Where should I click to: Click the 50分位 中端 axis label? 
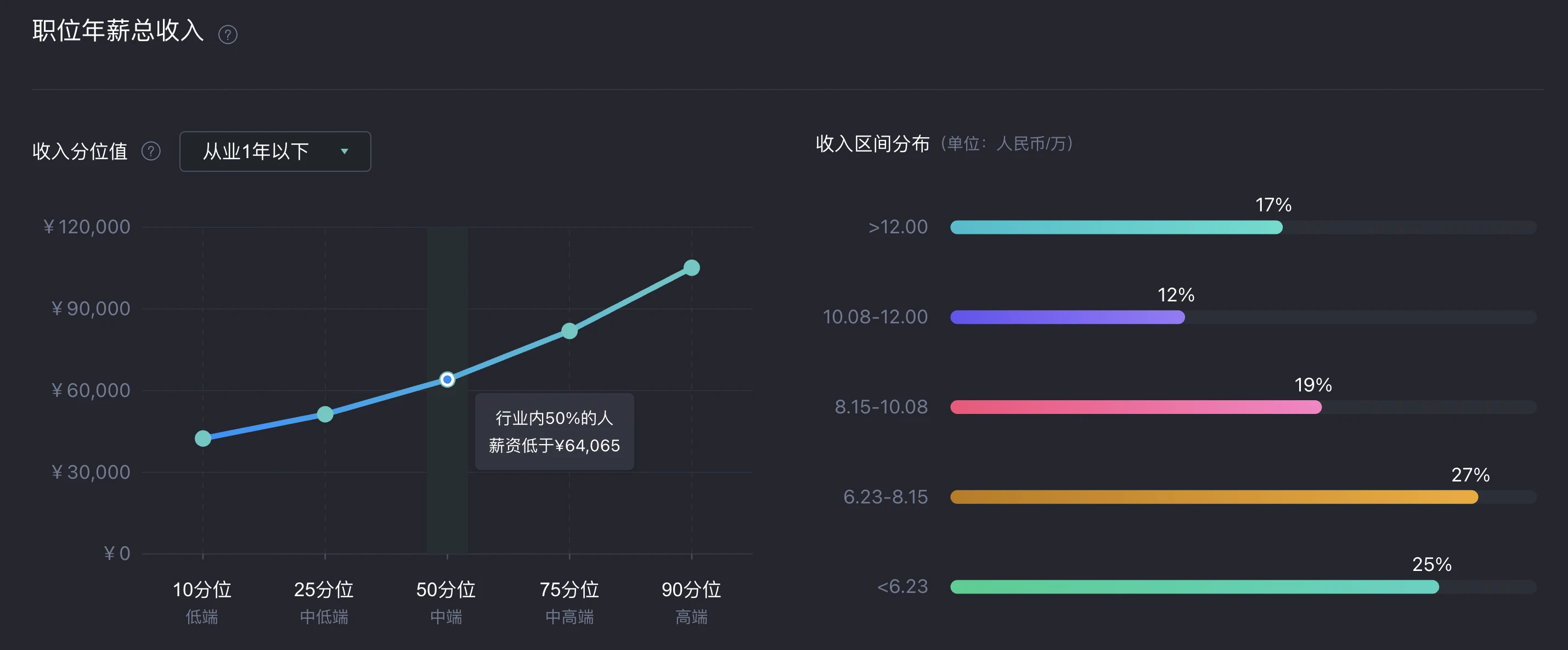(446, 602)
